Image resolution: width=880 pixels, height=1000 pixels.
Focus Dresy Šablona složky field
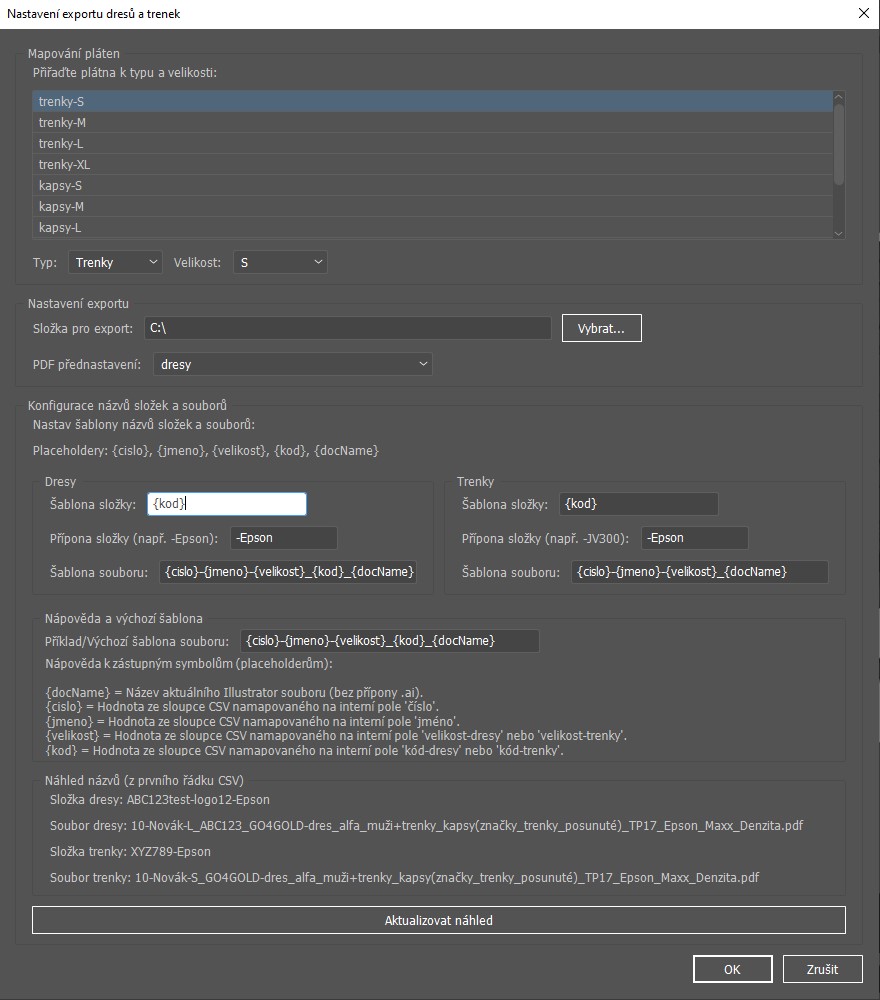coord(226,505)
